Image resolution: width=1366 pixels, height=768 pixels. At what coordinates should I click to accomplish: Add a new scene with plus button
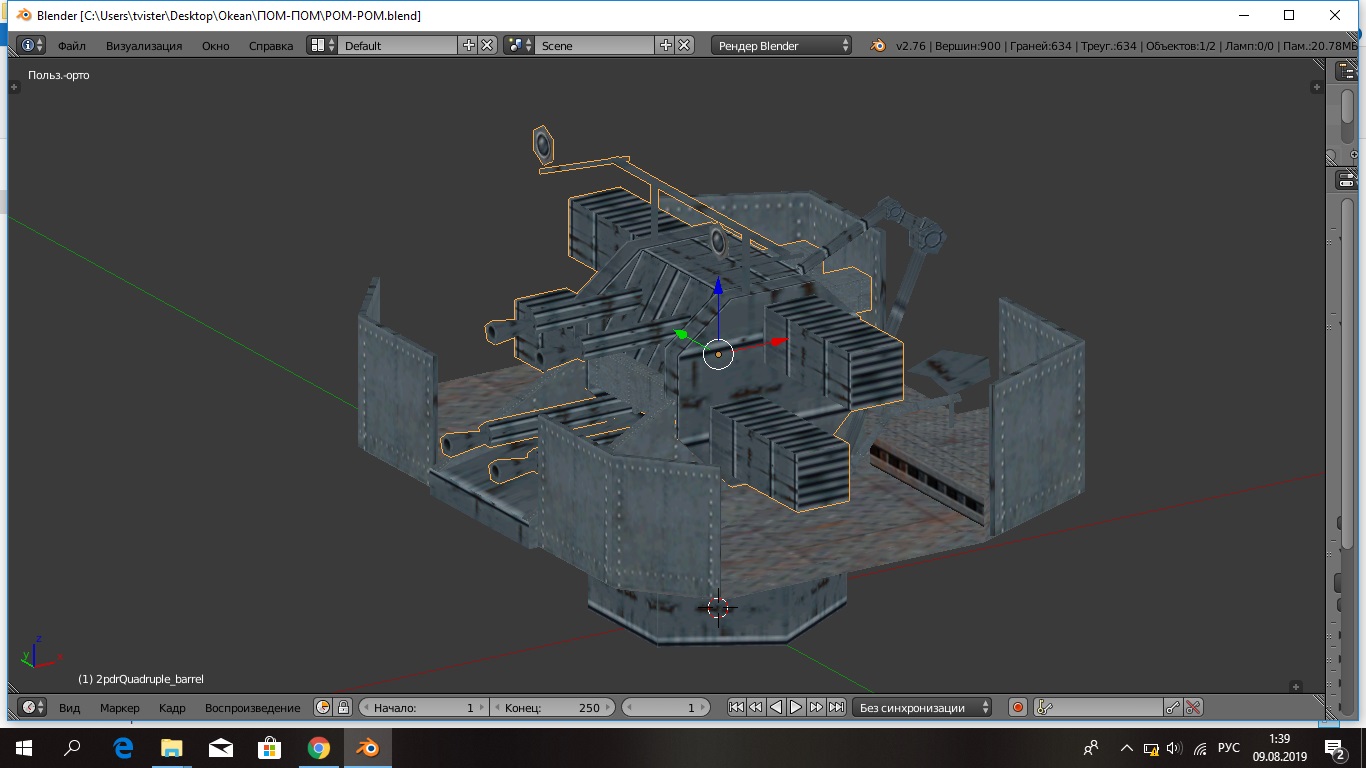pos(666,45)
